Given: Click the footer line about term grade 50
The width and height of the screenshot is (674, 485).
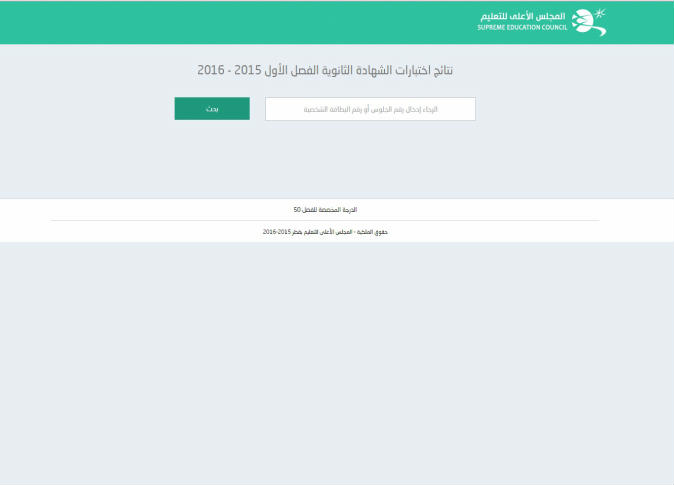Looking at the screenshot, I should point(325,210).
